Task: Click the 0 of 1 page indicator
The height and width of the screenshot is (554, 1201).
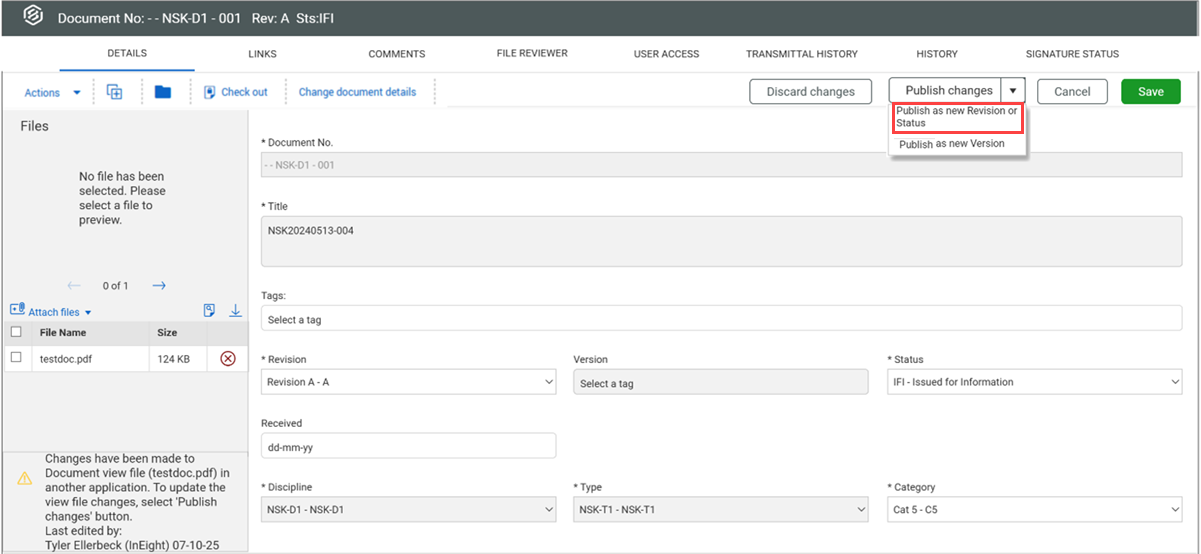Action: coord(116,286)
